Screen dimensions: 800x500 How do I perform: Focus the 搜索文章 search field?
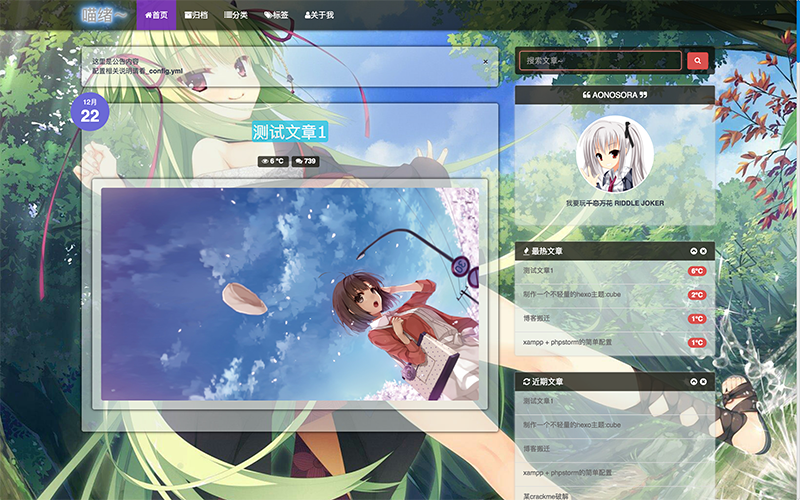(x=600, y=61)
